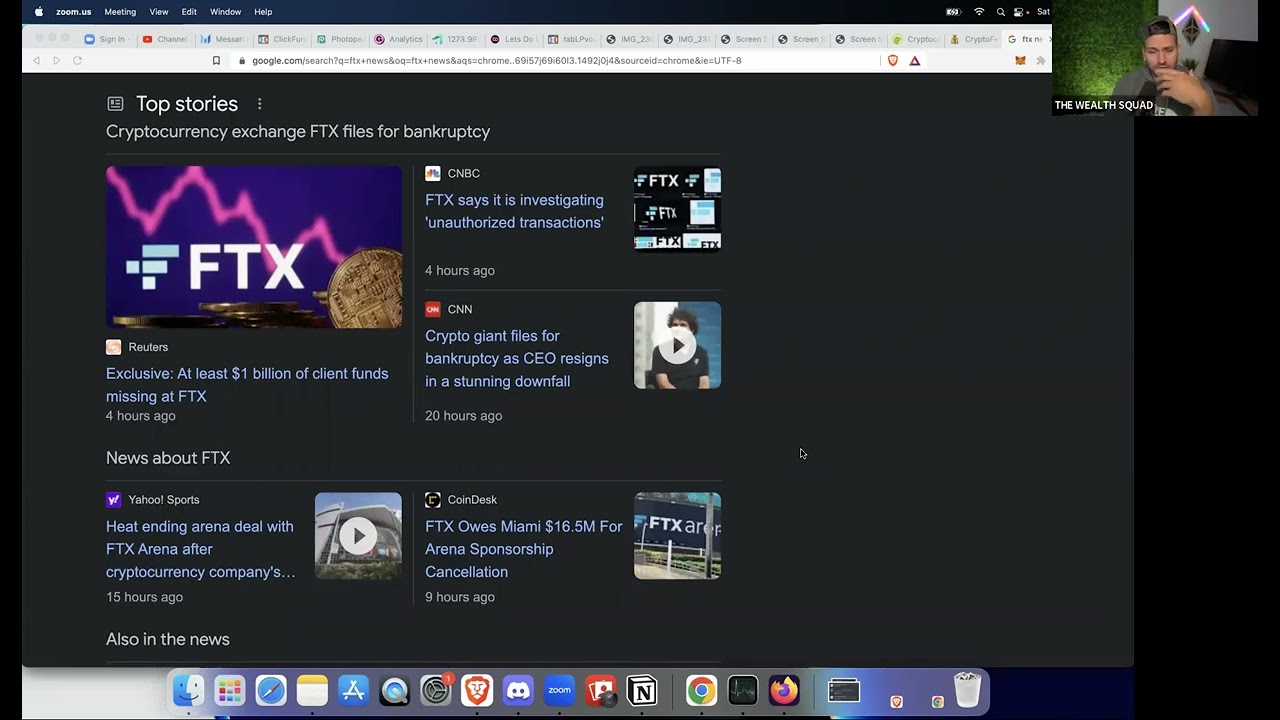Open CNN crypto giant files for bankruptcy article

click(x=517, y=358)
